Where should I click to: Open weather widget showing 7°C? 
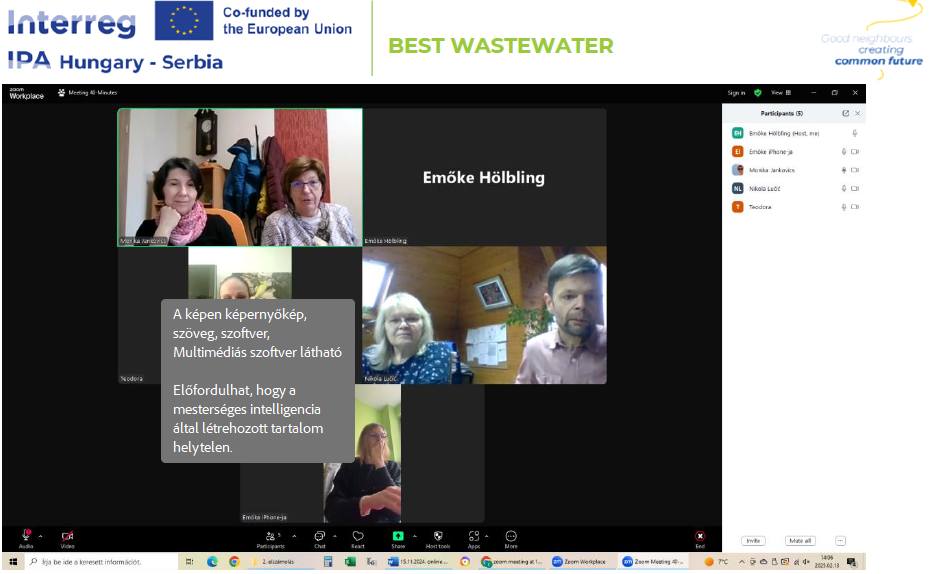coord(716,562)
